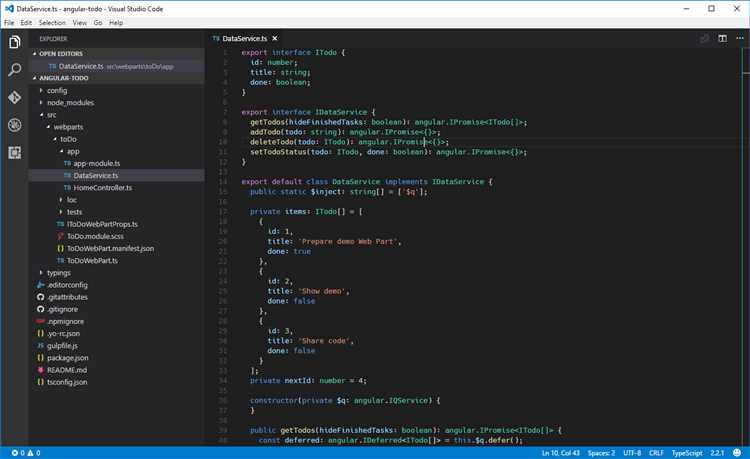Open the View menu
Screen dimensions: 750x459
click(80, 22)
